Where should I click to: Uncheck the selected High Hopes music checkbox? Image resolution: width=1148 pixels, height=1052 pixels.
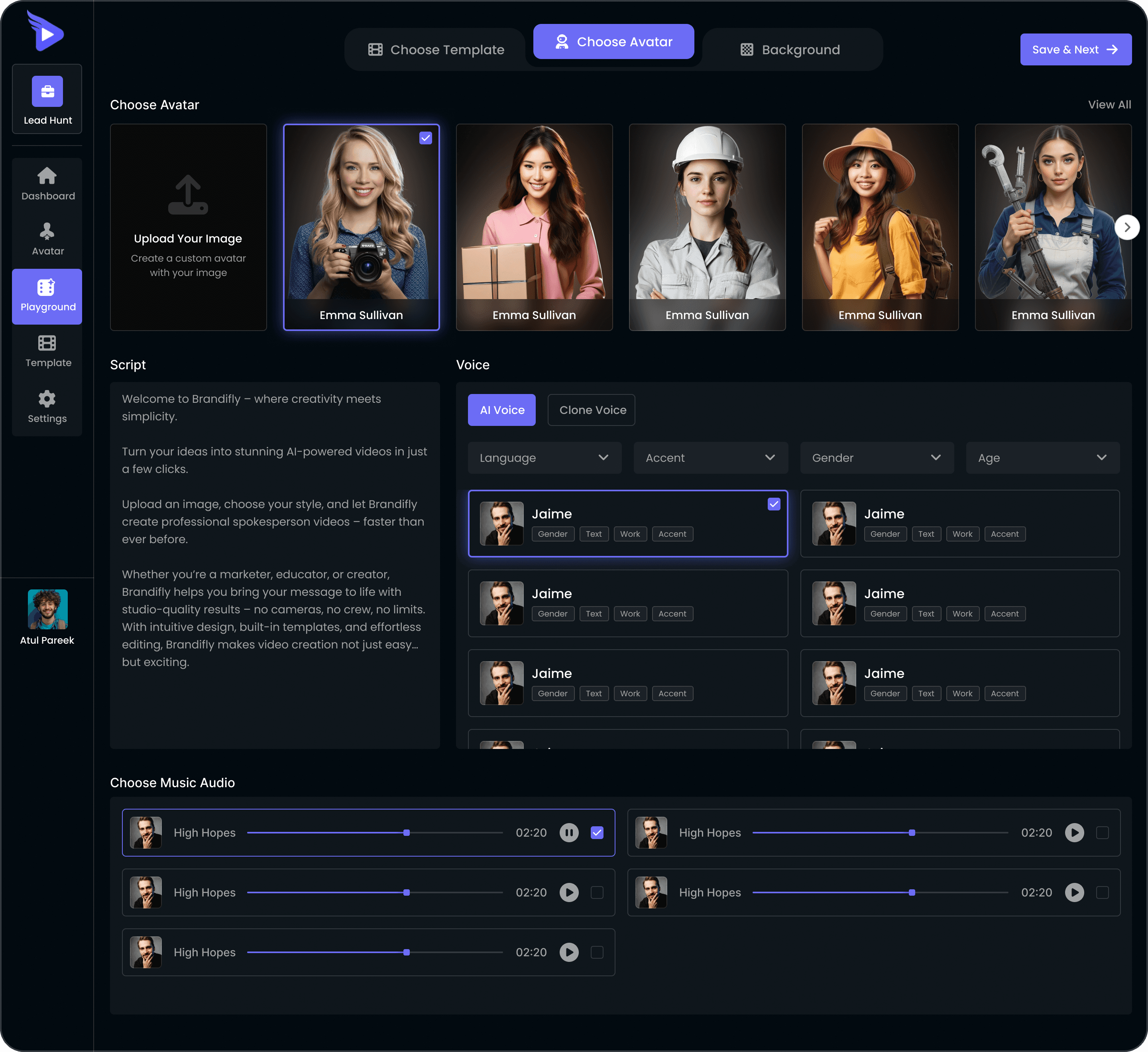click(597, 833)
